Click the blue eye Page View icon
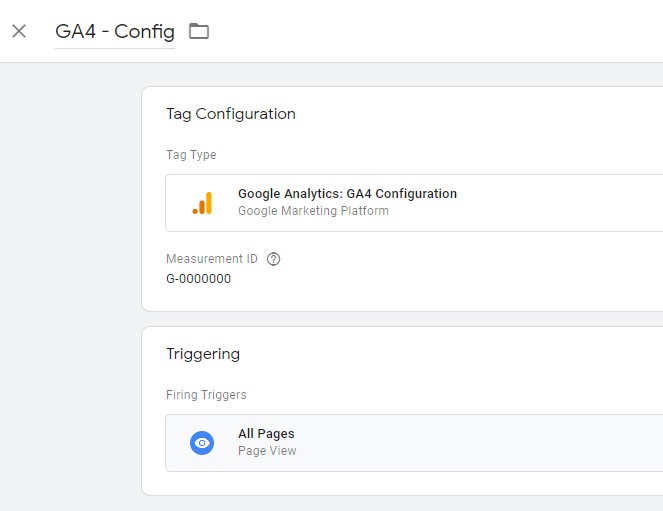 [202, 443]
